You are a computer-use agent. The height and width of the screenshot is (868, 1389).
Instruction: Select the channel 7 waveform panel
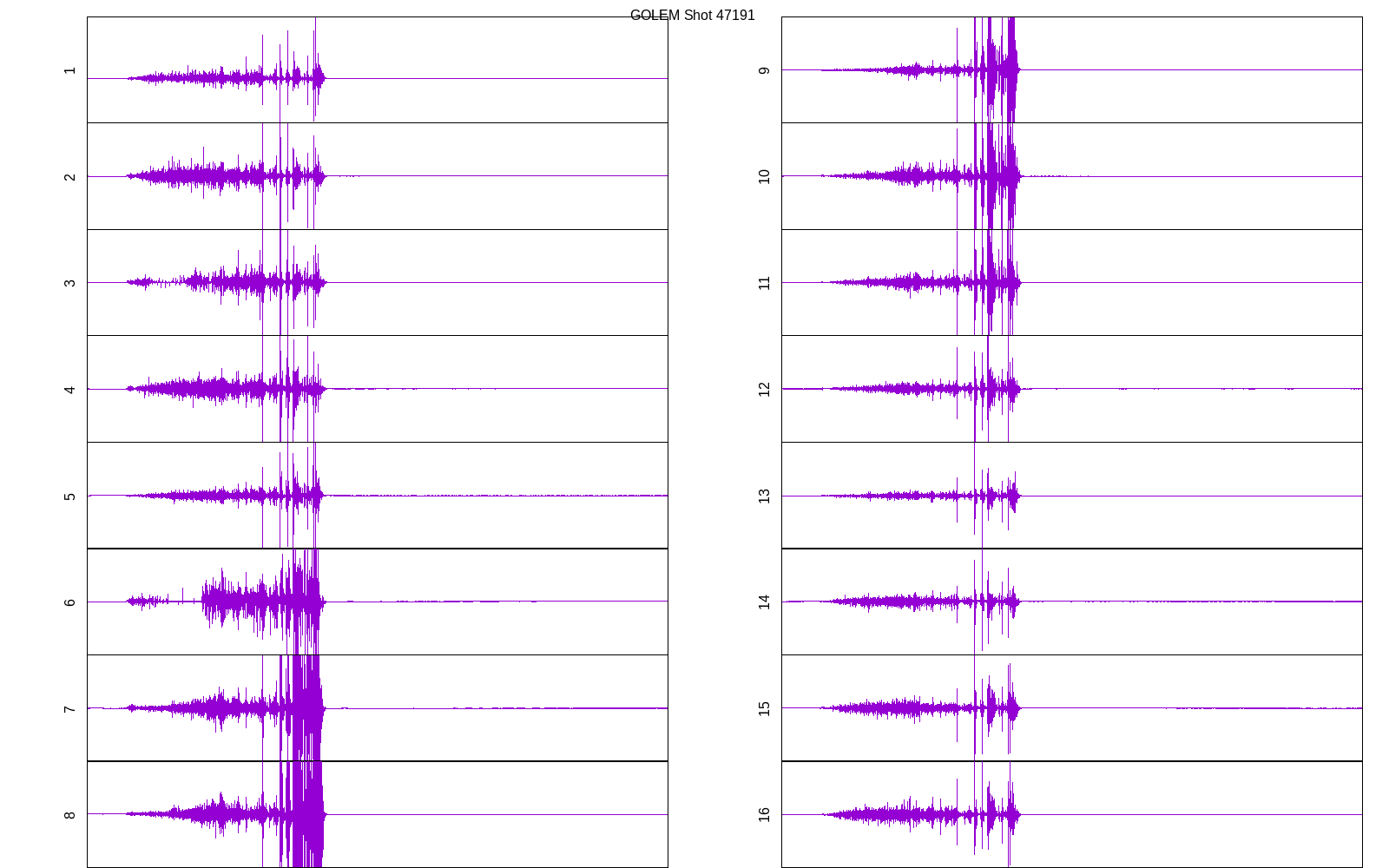[x=378, y=708]
